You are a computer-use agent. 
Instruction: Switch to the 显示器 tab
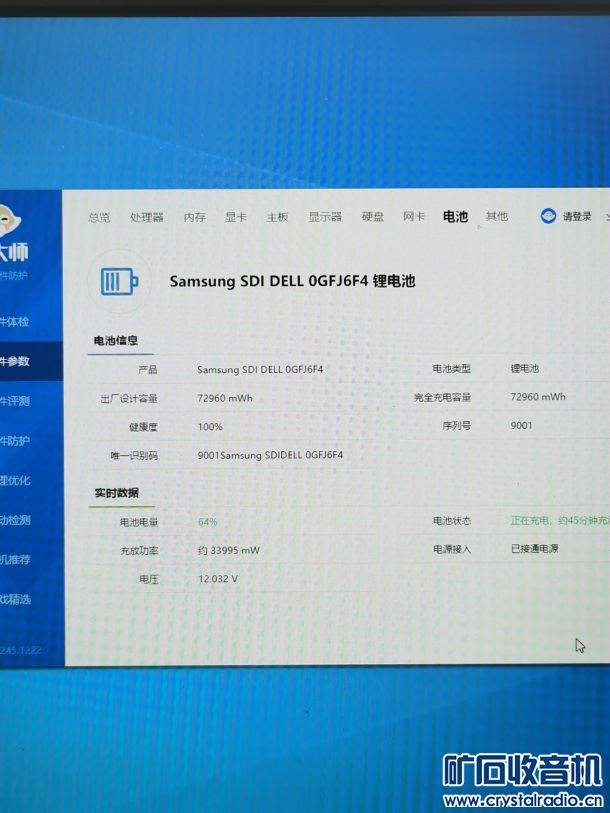pos(325,217)
